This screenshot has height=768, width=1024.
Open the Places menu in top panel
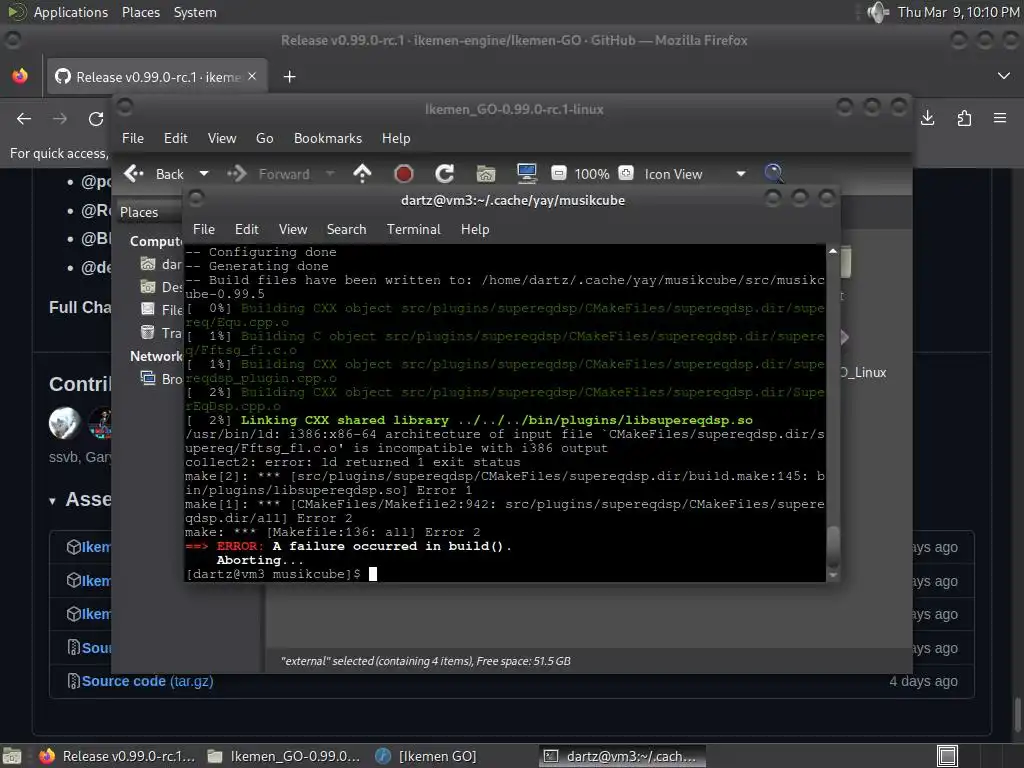click(141, 12)
